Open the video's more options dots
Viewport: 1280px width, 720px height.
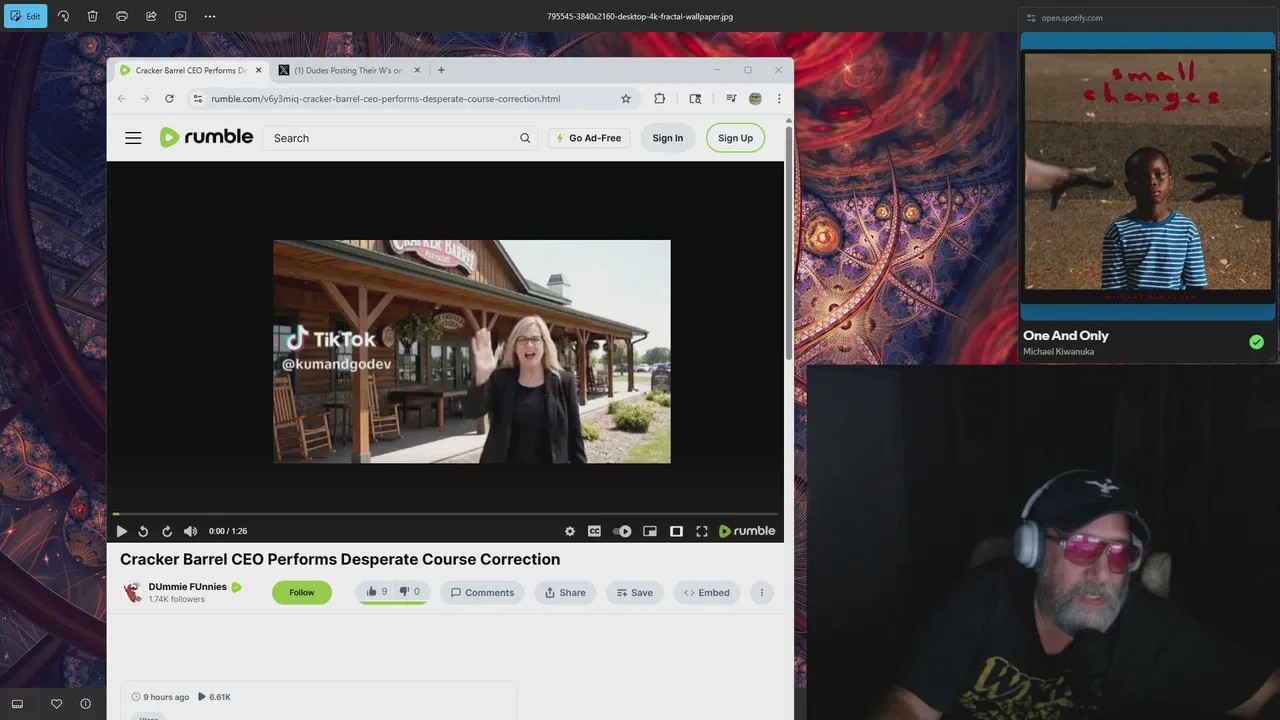coord(761,592)
